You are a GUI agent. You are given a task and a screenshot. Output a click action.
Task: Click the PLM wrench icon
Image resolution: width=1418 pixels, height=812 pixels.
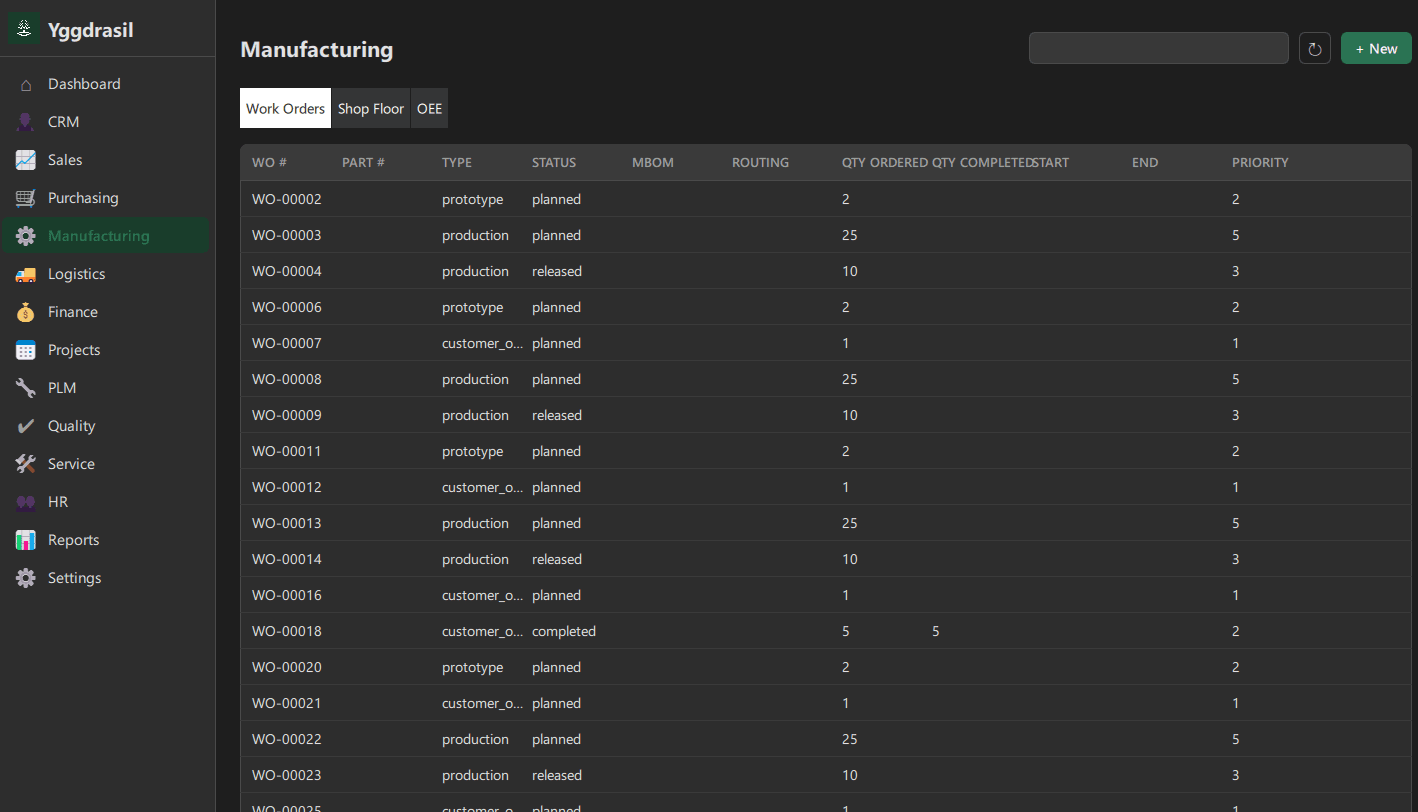(25, 387)
